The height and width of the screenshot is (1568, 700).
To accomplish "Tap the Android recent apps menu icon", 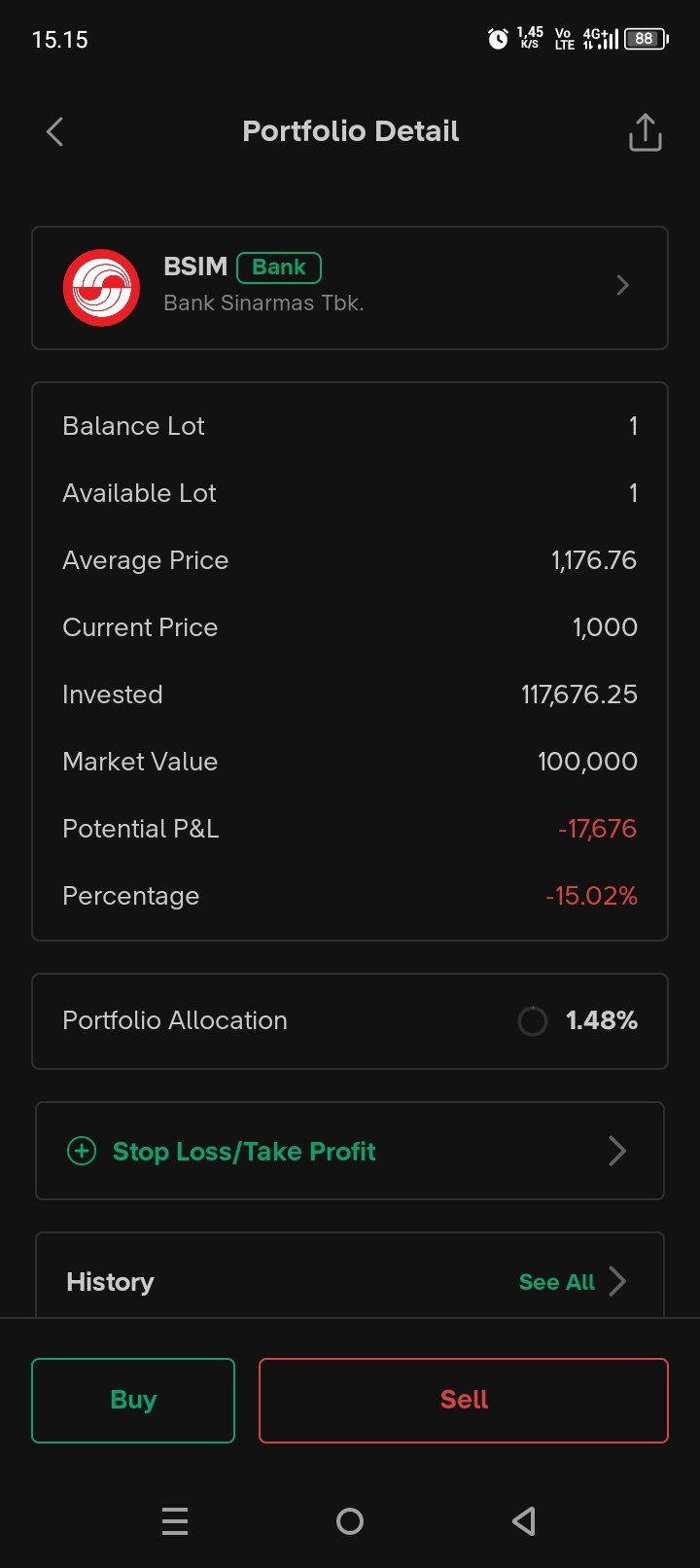I will click(175, 1521).
